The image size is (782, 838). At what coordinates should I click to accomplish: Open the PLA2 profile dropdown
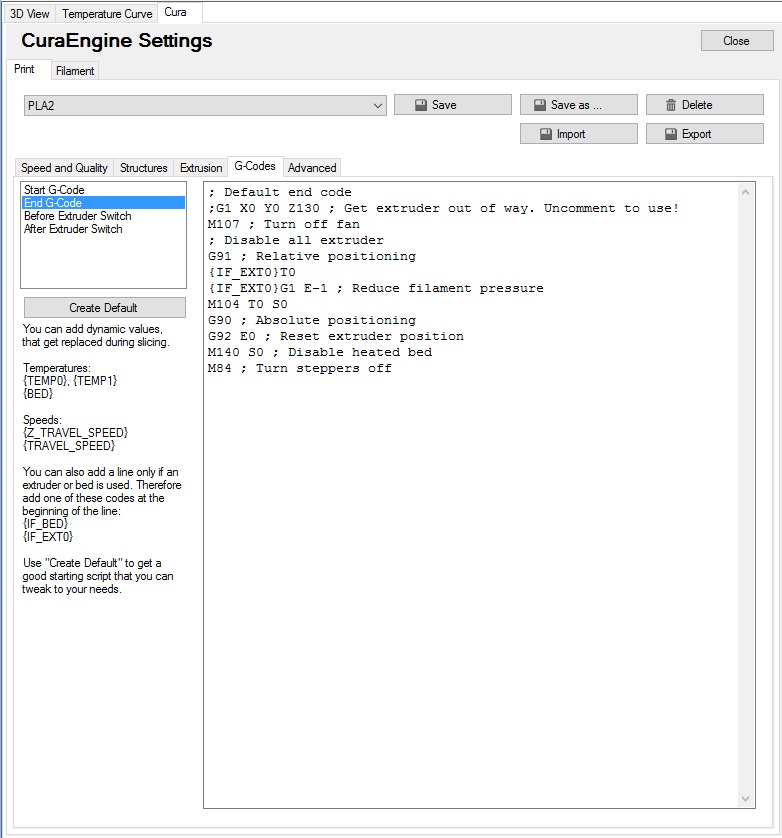tap(205, 105)
